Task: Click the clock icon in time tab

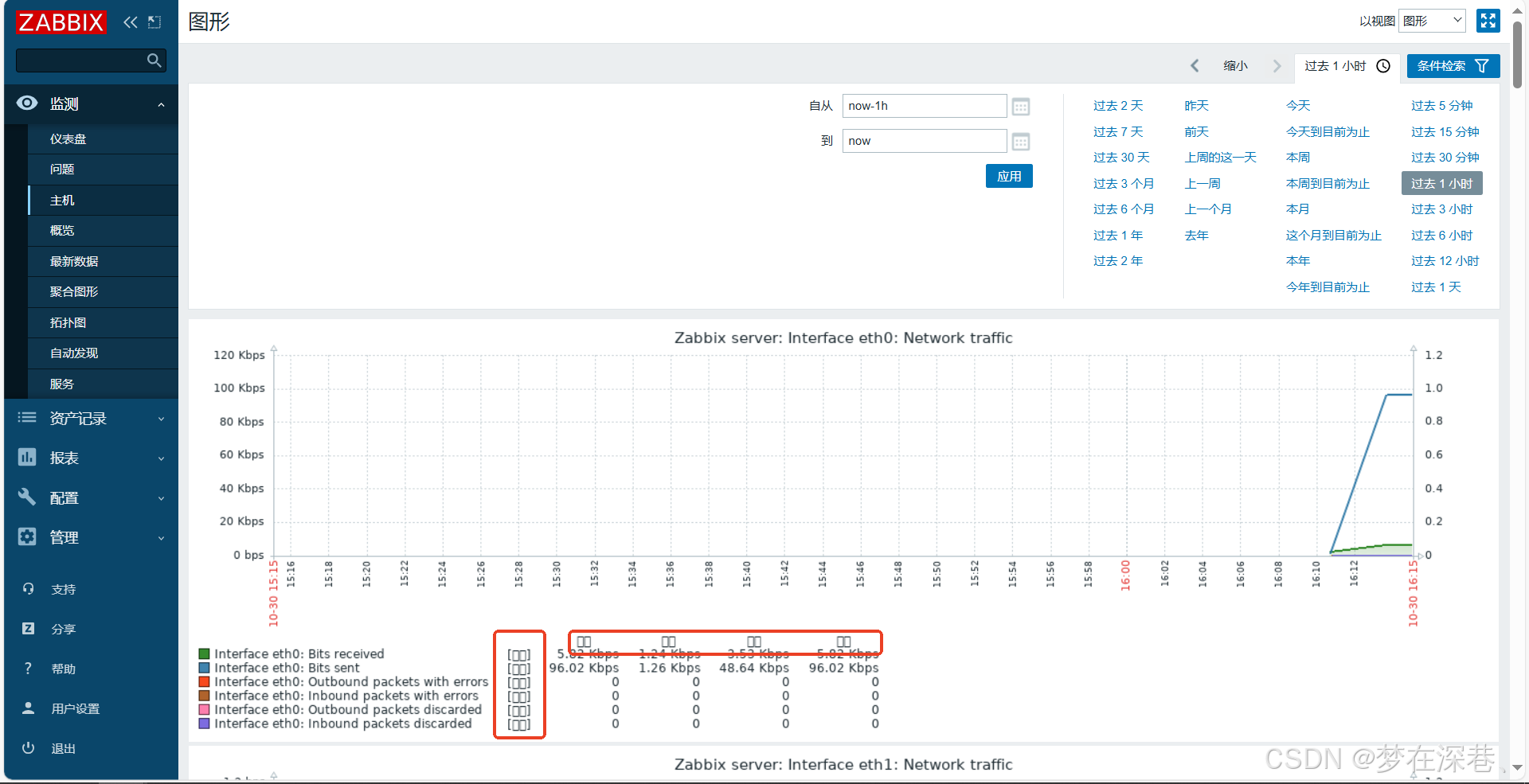Action: coord(1383,66)
